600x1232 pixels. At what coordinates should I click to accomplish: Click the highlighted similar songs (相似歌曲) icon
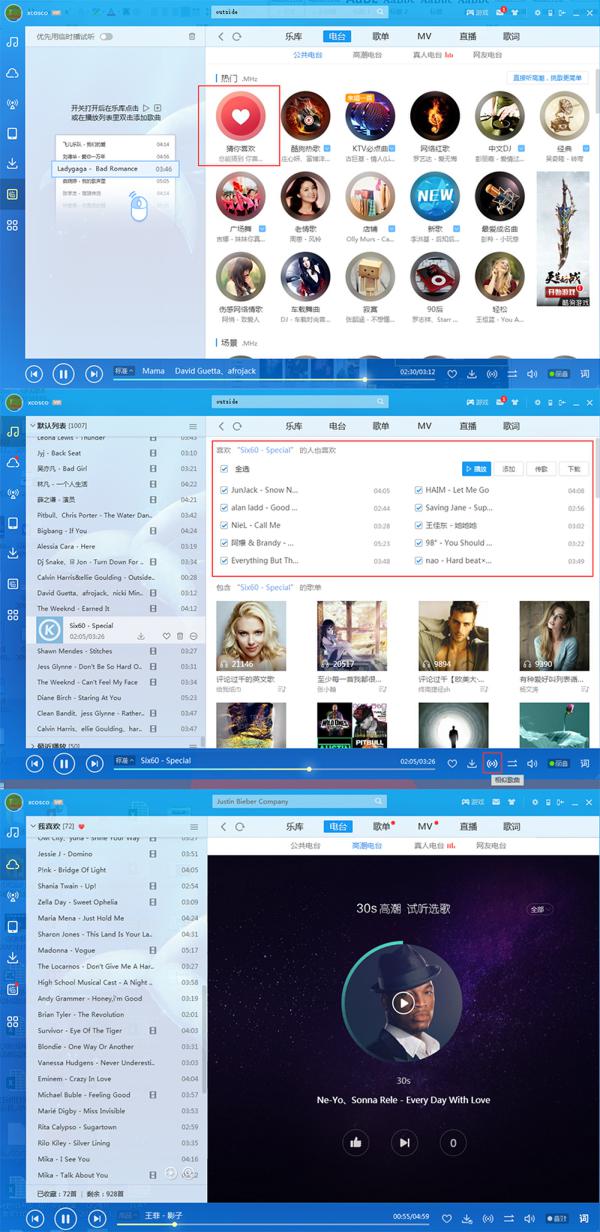491,763
